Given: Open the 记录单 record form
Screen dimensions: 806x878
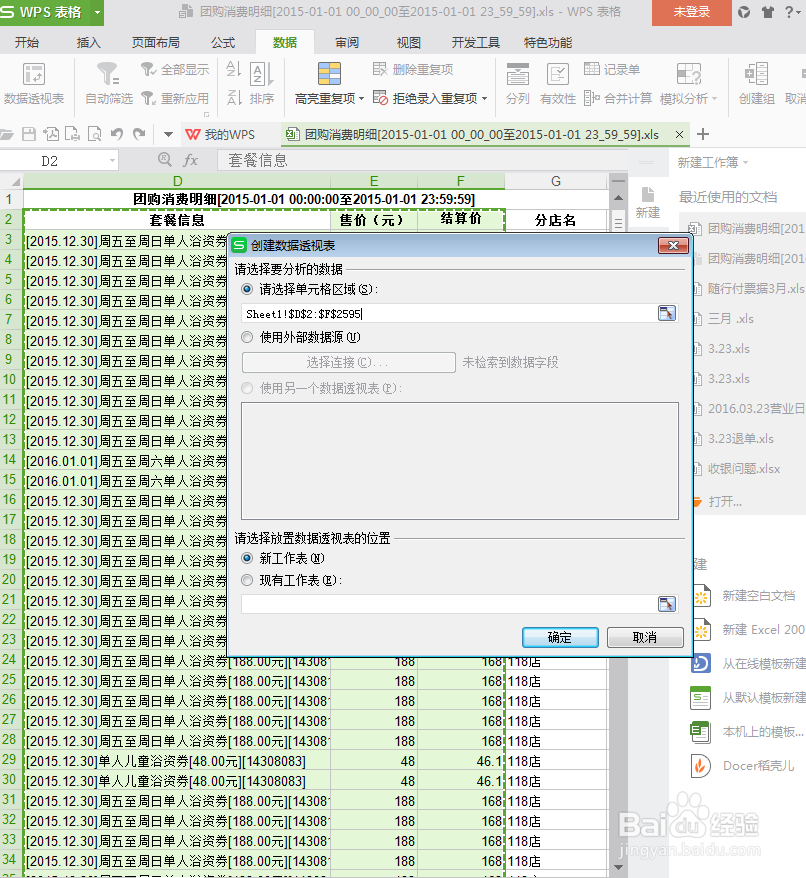Looking at the screenshot, I should coord(612,69).
